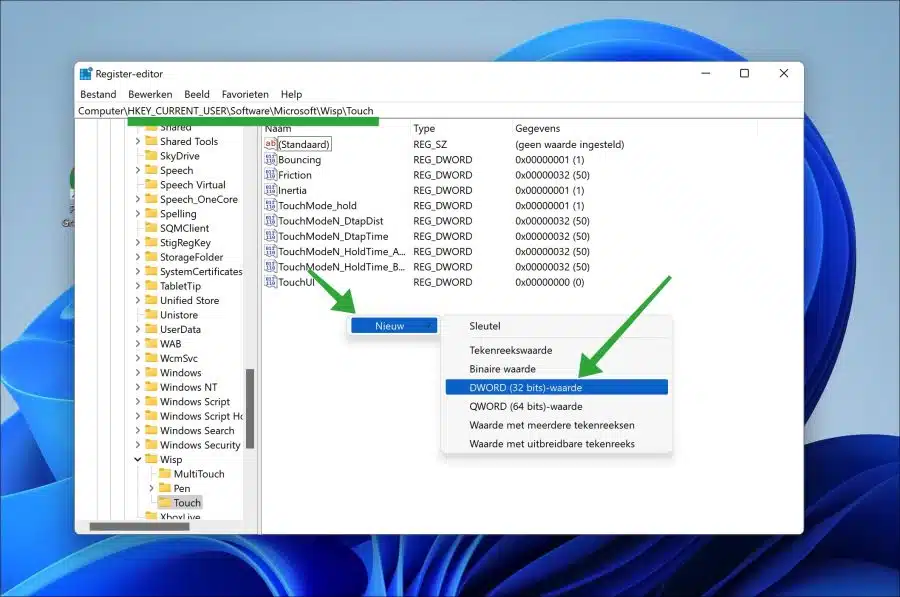Expand the Shared Tools tree node
This screenshot has width=900, height=597.
click(x=138, y=141)
